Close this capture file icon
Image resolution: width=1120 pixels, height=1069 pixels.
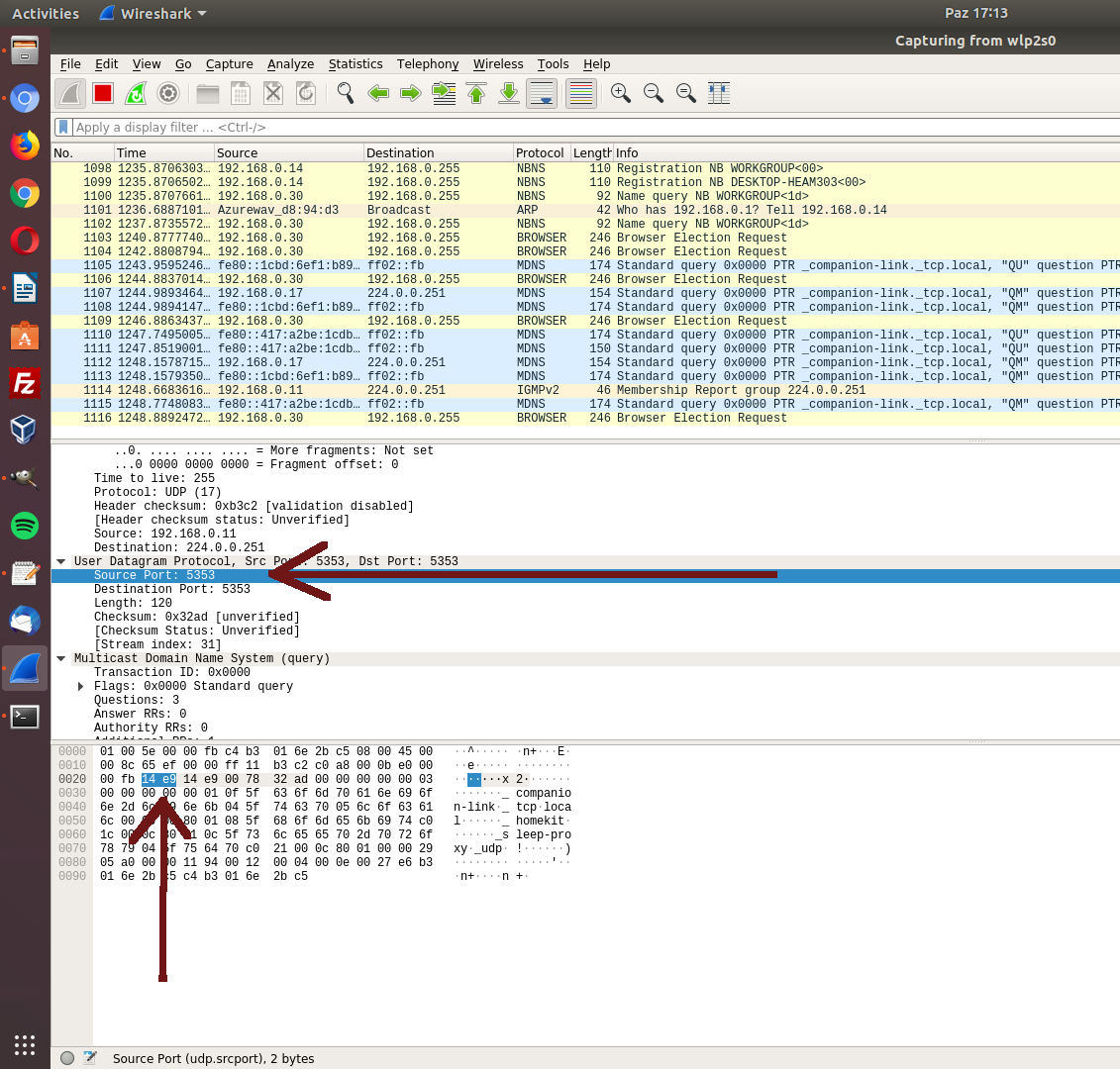point(273,94)
